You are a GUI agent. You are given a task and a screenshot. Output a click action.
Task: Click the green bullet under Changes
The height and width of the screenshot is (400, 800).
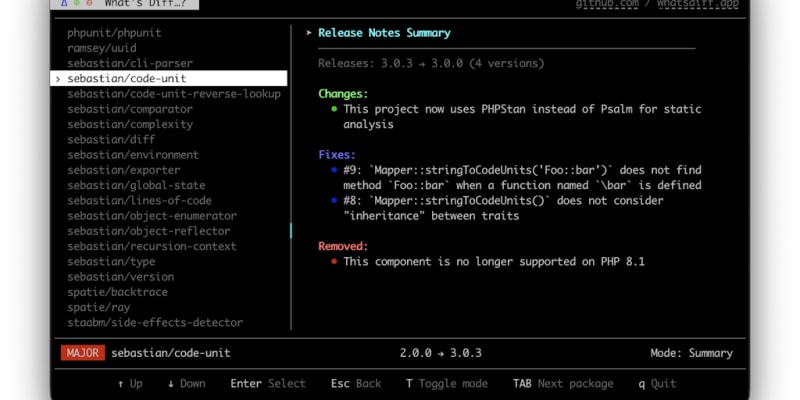pos(333,109)
